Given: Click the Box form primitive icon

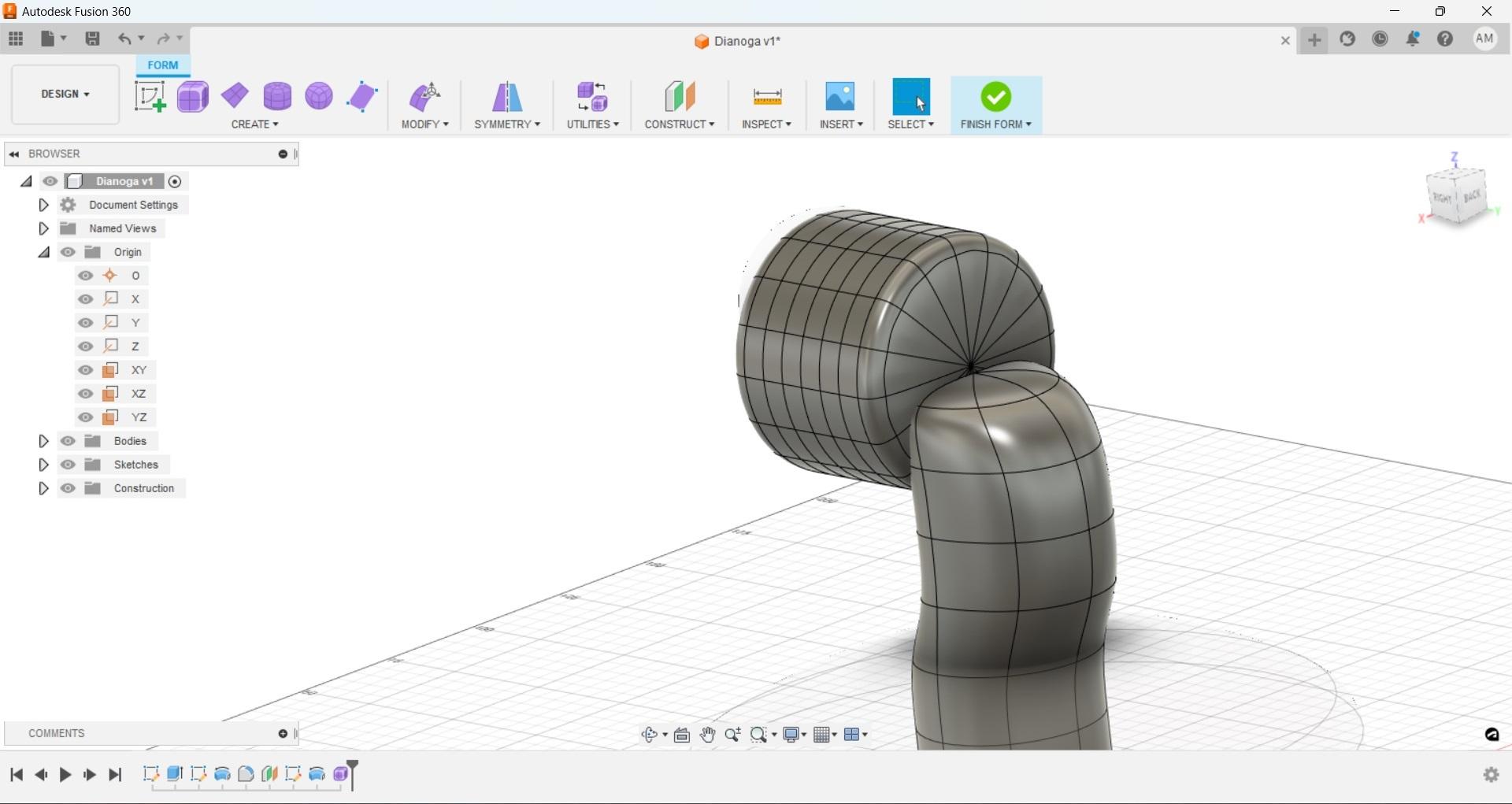Looking at the screenshot, I should [193, 96].
